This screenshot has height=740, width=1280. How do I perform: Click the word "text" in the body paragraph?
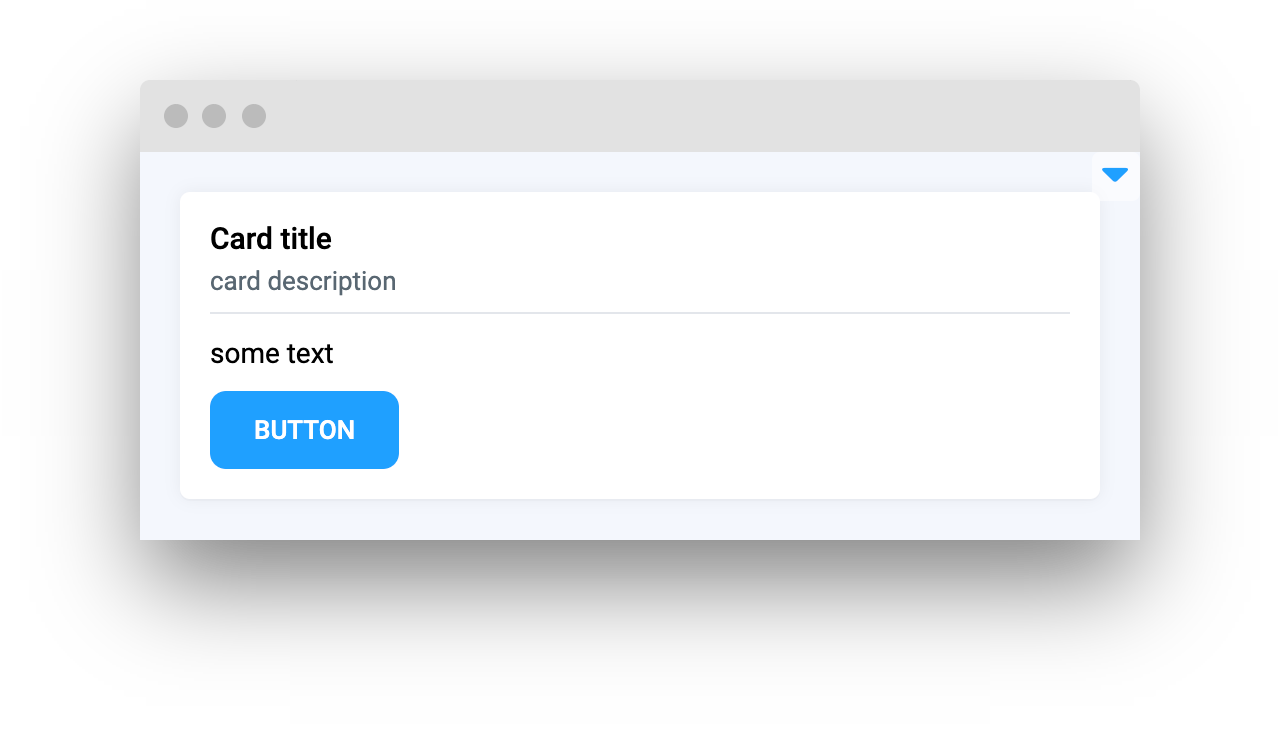(308, 354)
